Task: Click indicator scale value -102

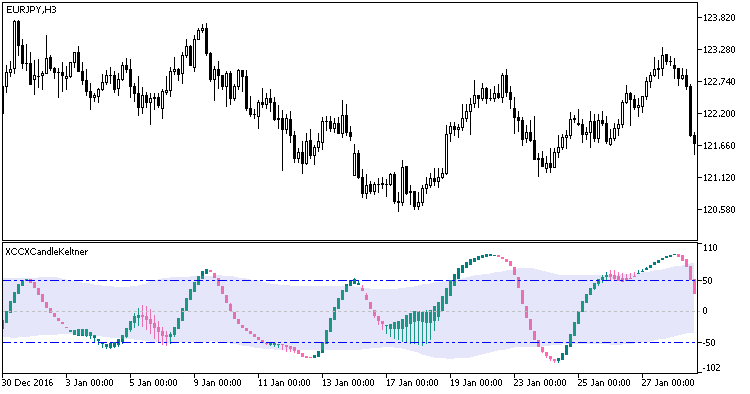Action: 712,368
